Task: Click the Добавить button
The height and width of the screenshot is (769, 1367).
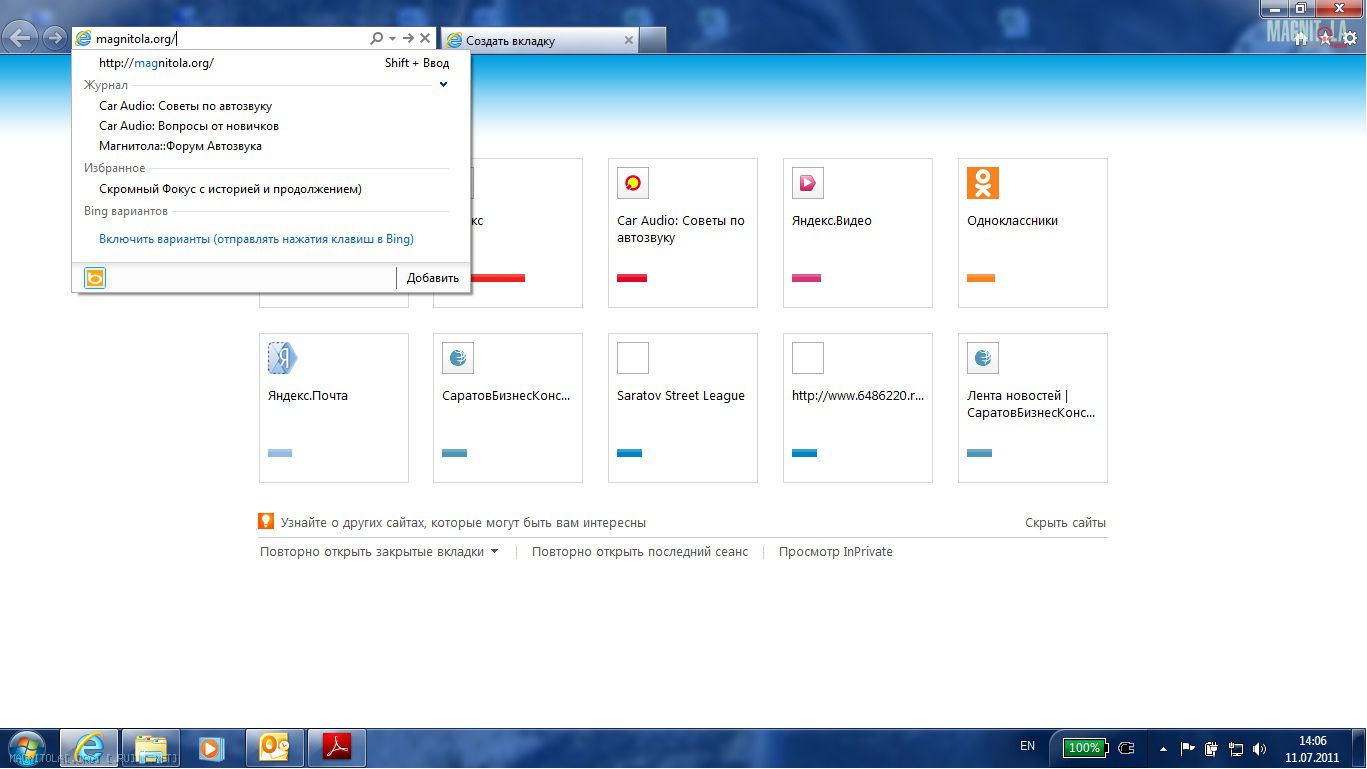Action: [x=432, y=278]
